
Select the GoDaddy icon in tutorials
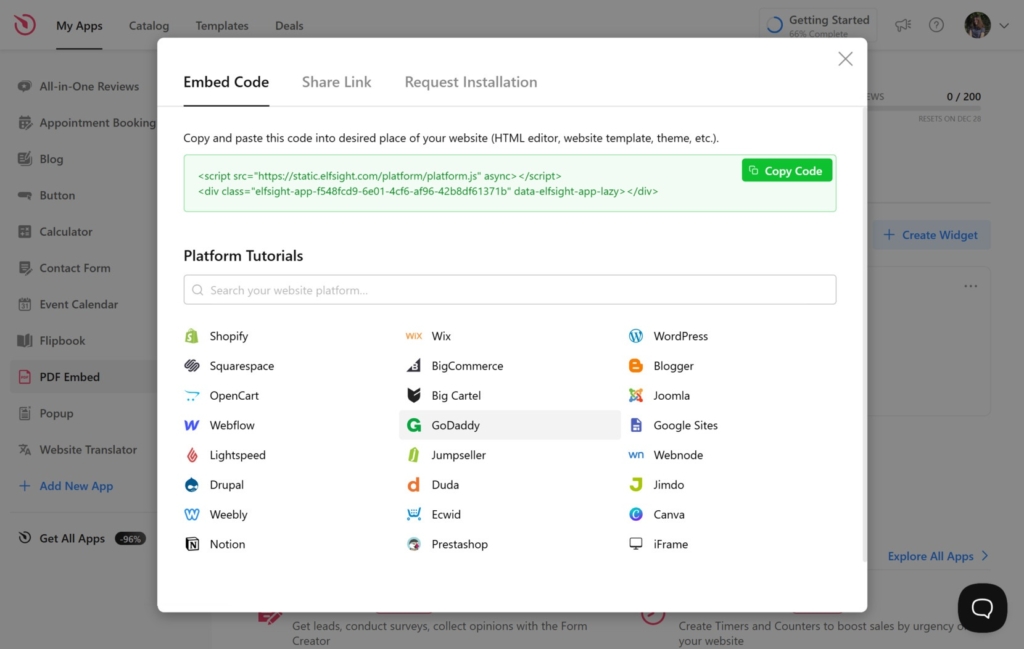pos(414,425)
